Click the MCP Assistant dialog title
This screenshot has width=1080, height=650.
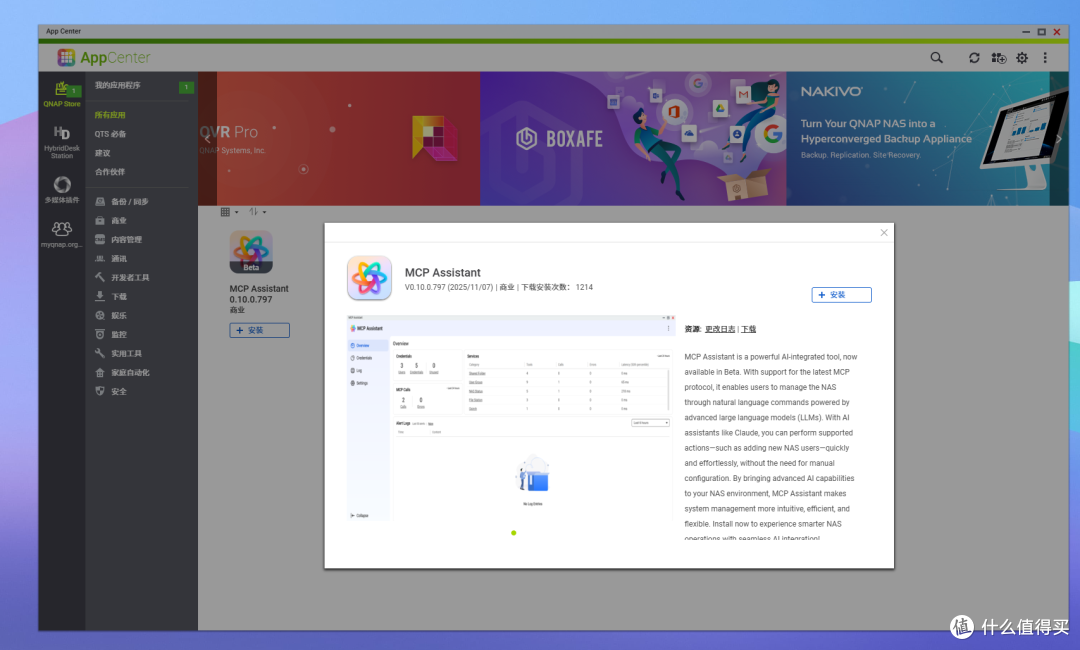click(442, 273)
